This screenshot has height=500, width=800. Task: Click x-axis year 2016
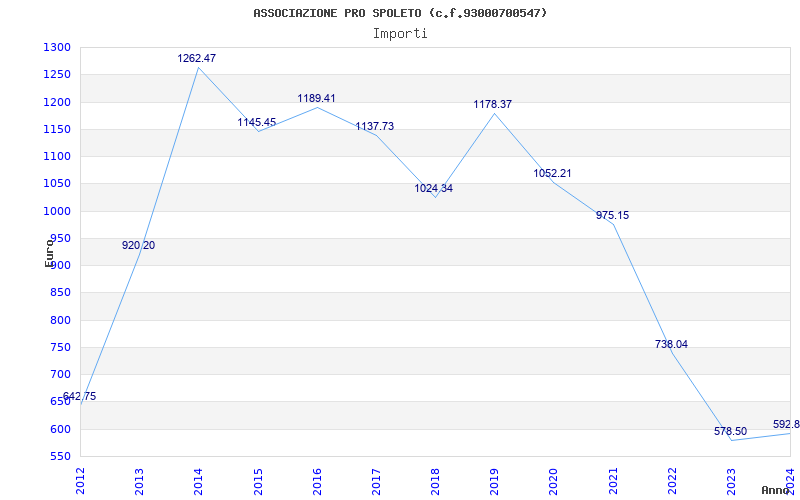[x=317, y=481]
